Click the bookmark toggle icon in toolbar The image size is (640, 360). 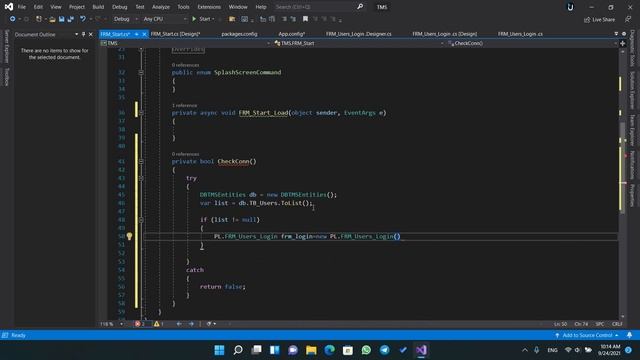[x=305, y=19]
